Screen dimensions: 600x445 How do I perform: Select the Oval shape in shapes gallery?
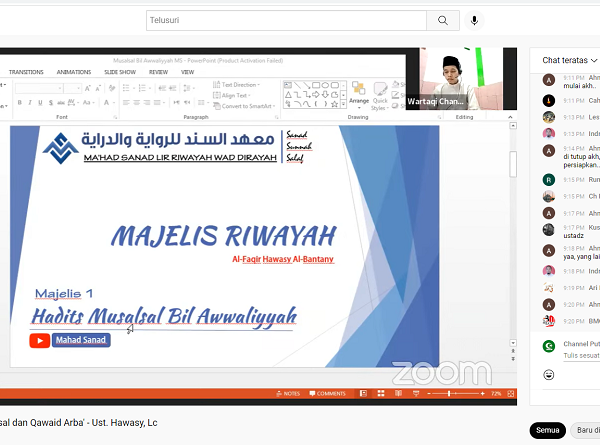(325, 85)
